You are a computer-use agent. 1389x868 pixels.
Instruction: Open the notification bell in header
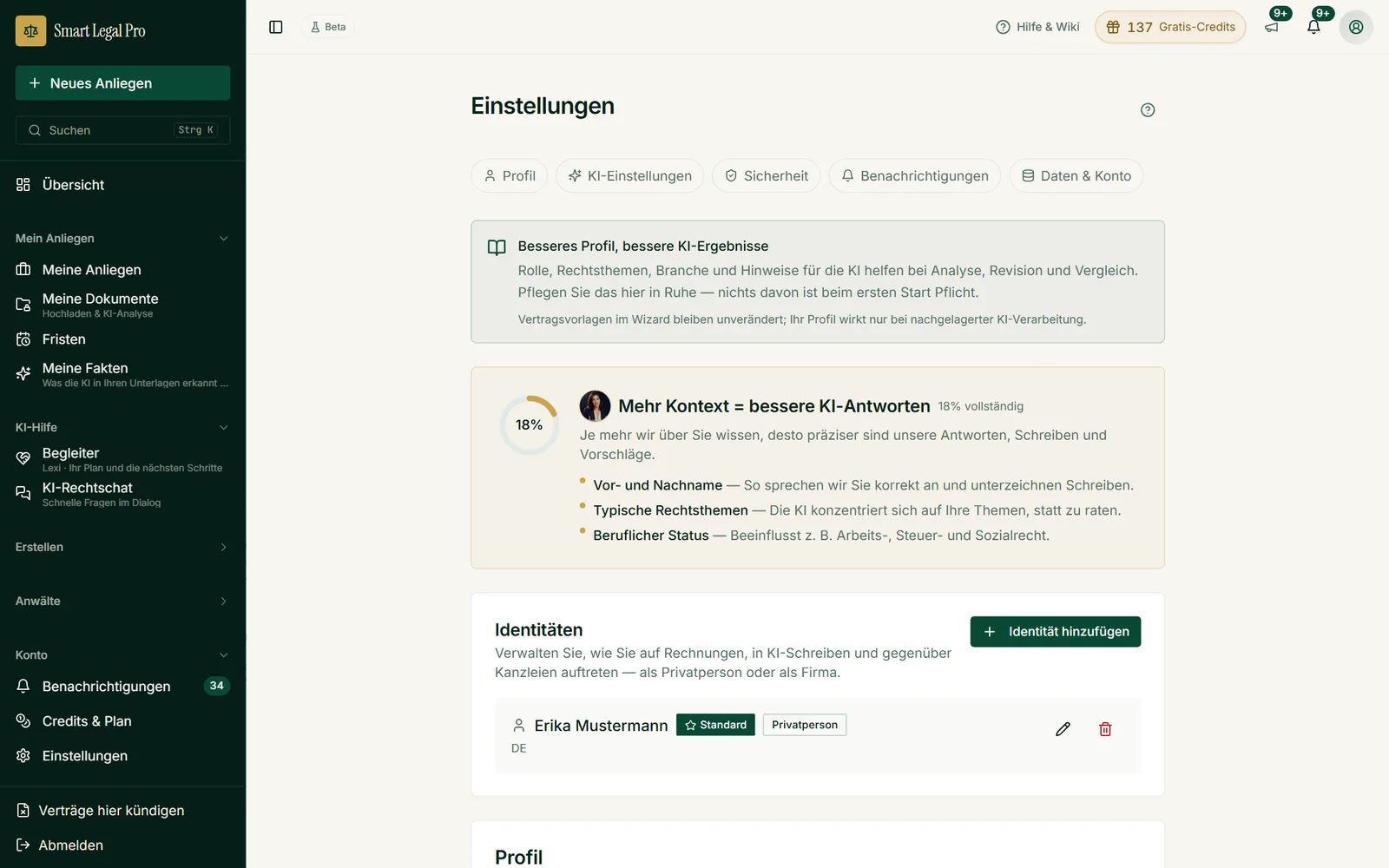(1313, 27)
